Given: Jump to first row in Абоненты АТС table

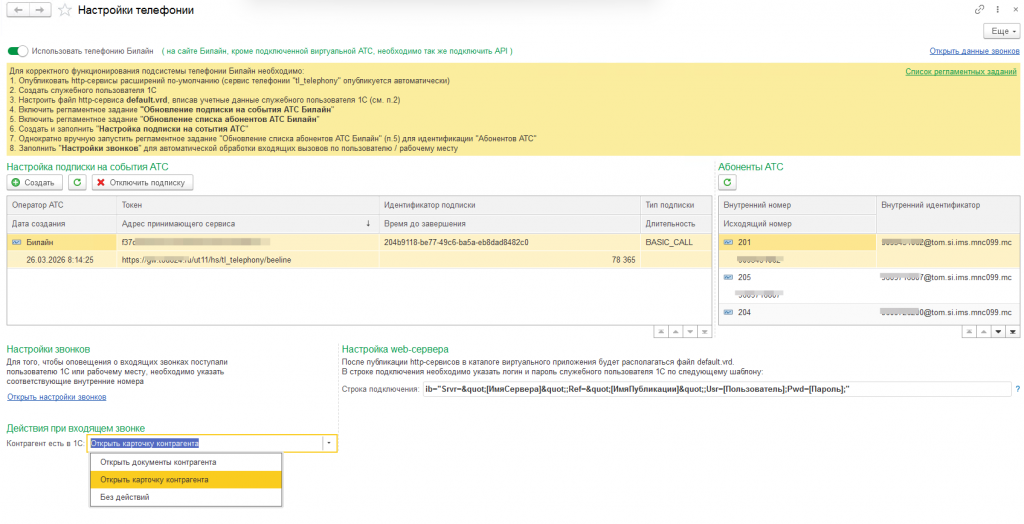Looking at the screenshot, I should point(970,333).
